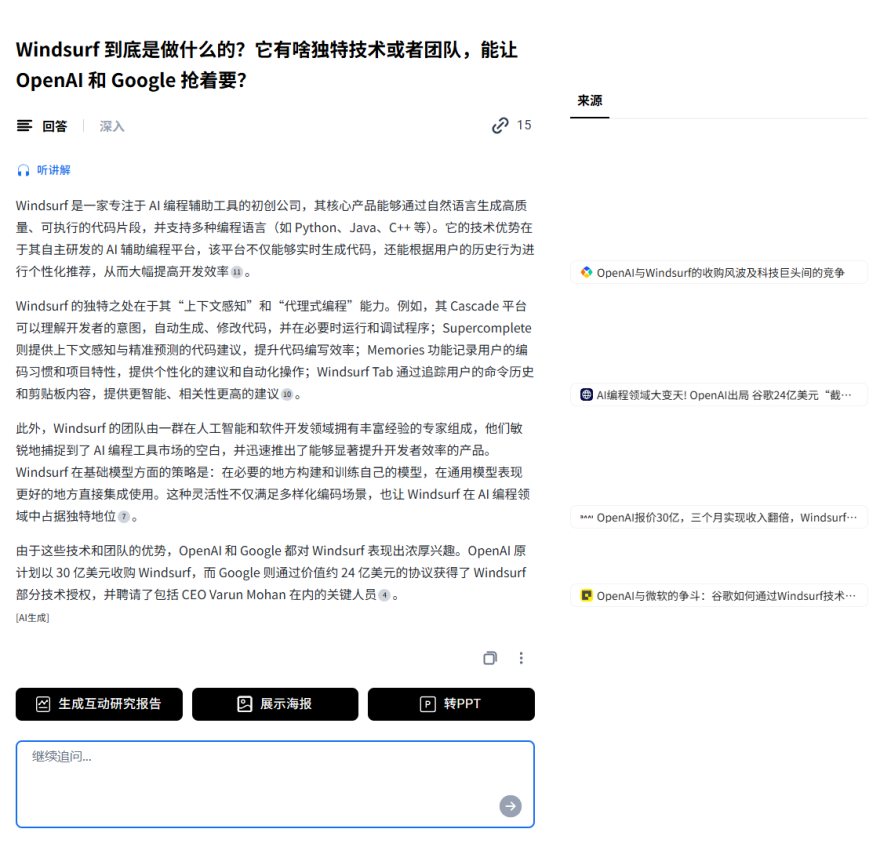Click favicon of OpenAI报价30亿 source

point(586,517)
